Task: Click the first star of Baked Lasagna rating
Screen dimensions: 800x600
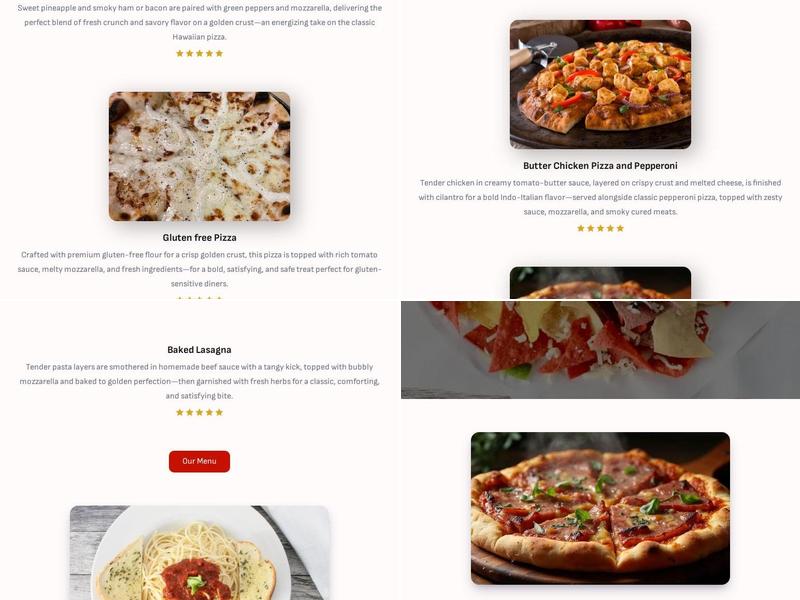Action: coord(180,413)
